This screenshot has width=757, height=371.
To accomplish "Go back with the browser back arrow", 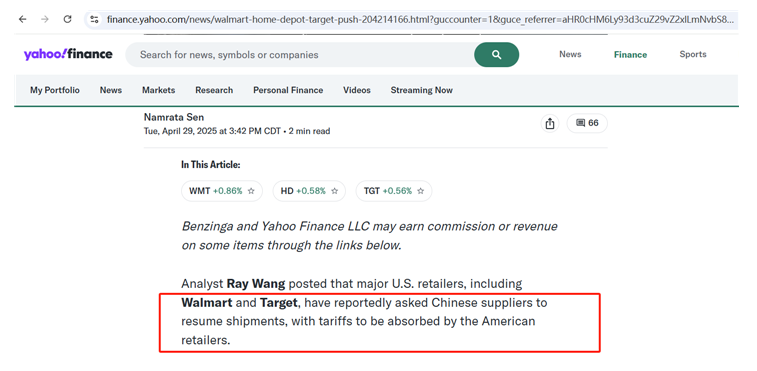I will coord(22,19).
